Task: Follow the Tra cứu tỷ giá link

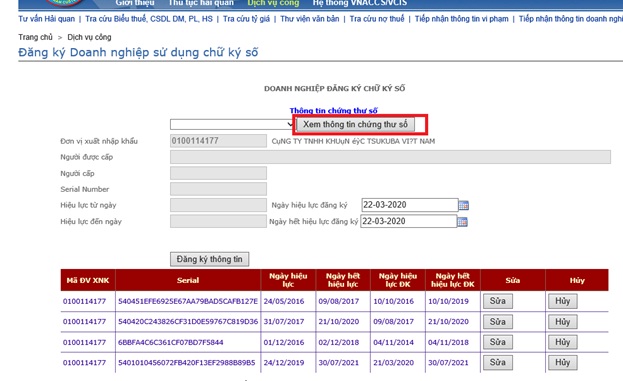Action: coord(246,19)
